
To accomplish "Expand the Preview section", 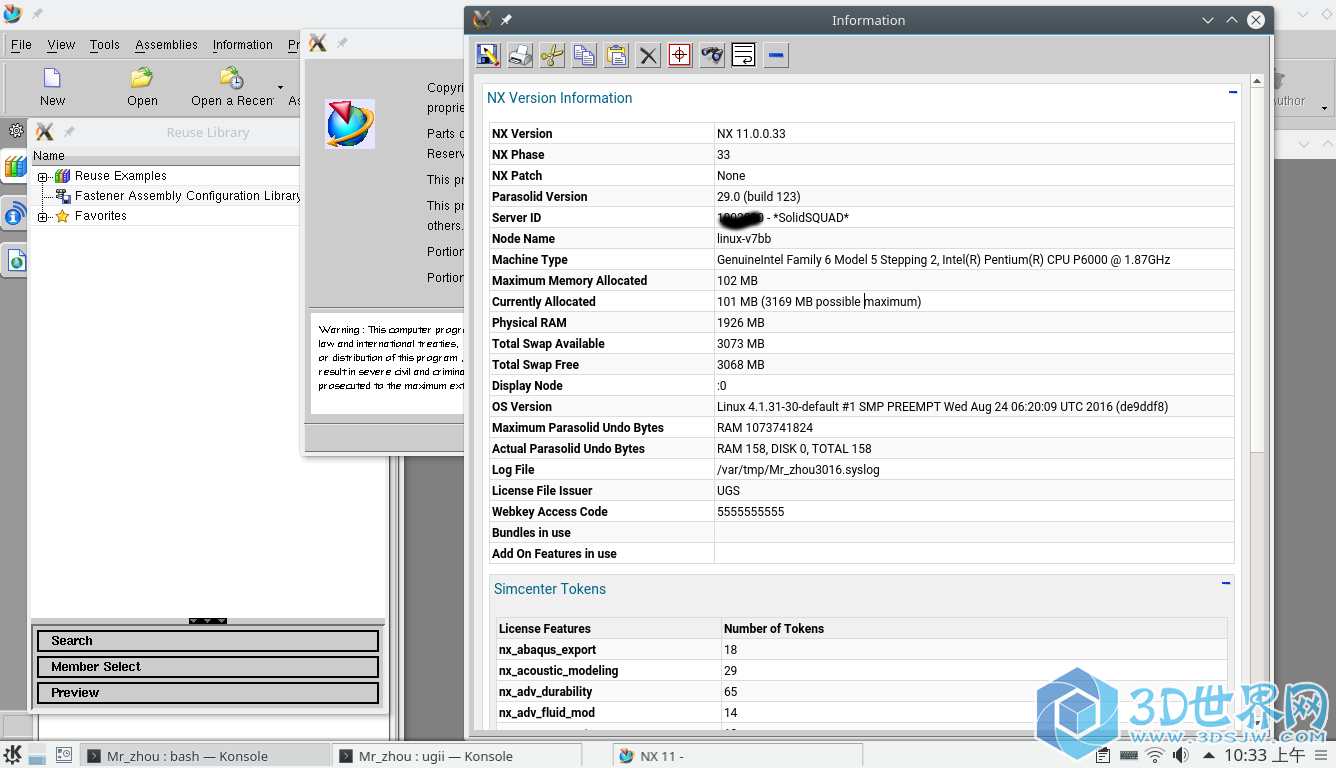I will click(x=208, y=693).
